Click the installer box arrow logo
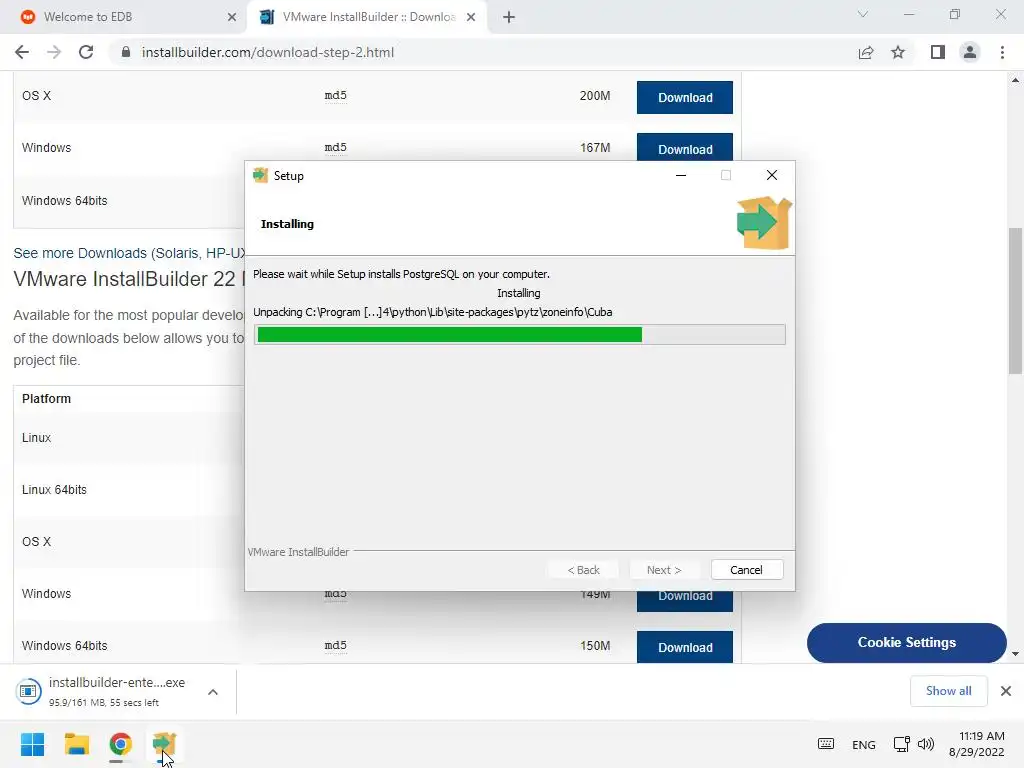The height and width of the screenshot is (768, 1024). coord(764,223)
